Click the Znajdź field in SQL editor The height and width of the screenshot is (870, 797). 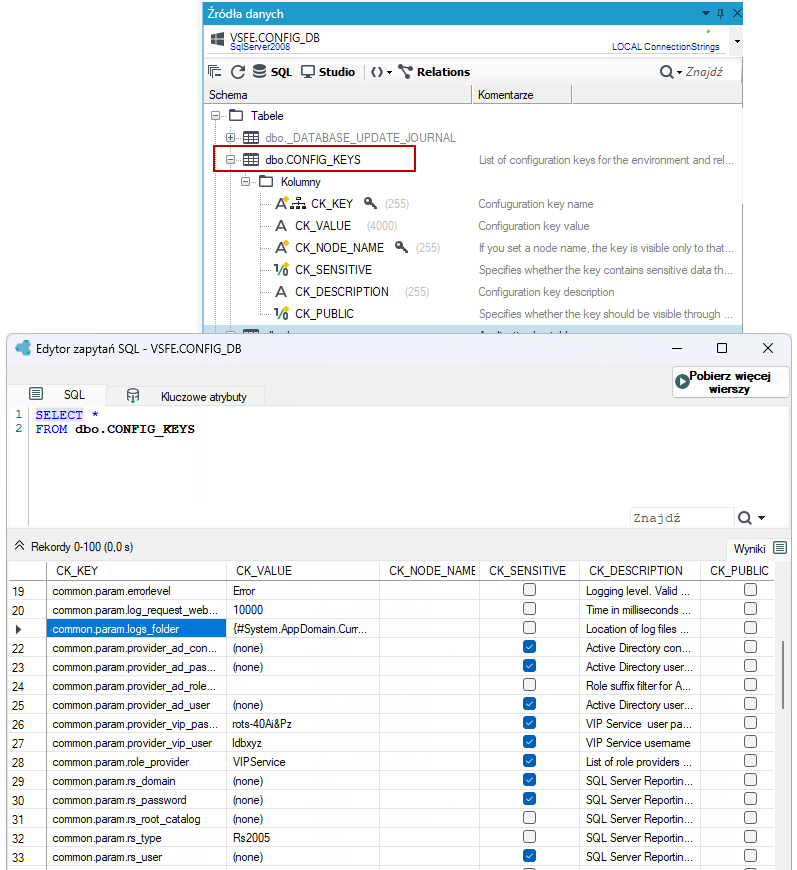tap(682, 518)
